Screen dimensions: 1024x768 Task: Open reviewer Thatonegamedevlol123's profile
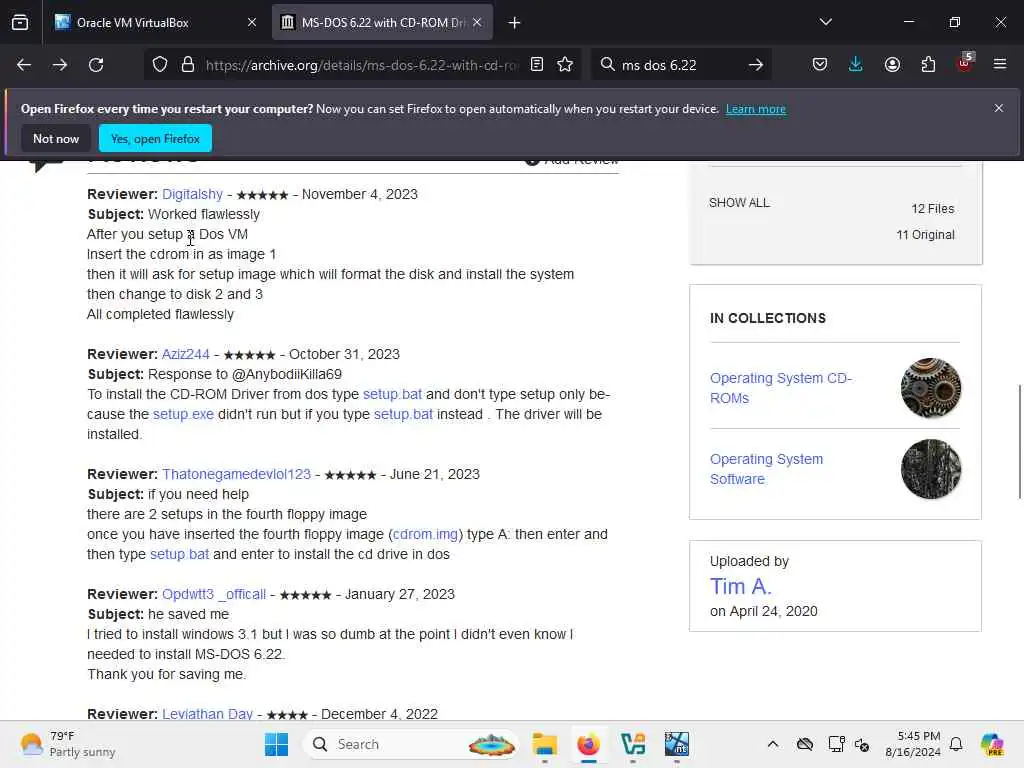pyautogui.click(x=236, y=474)
